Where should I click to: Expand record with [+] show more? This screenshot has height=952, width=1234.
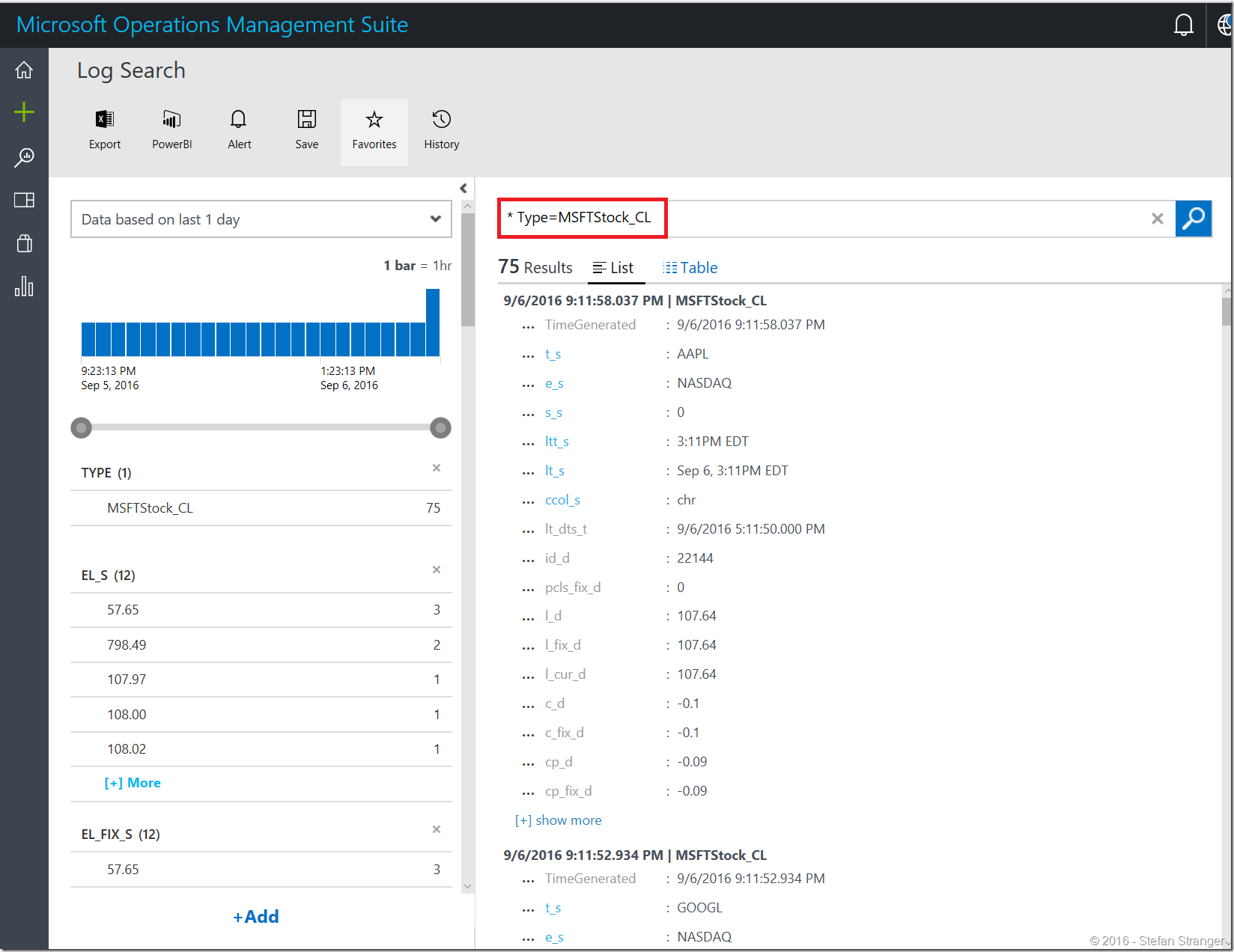click(559, 820)
